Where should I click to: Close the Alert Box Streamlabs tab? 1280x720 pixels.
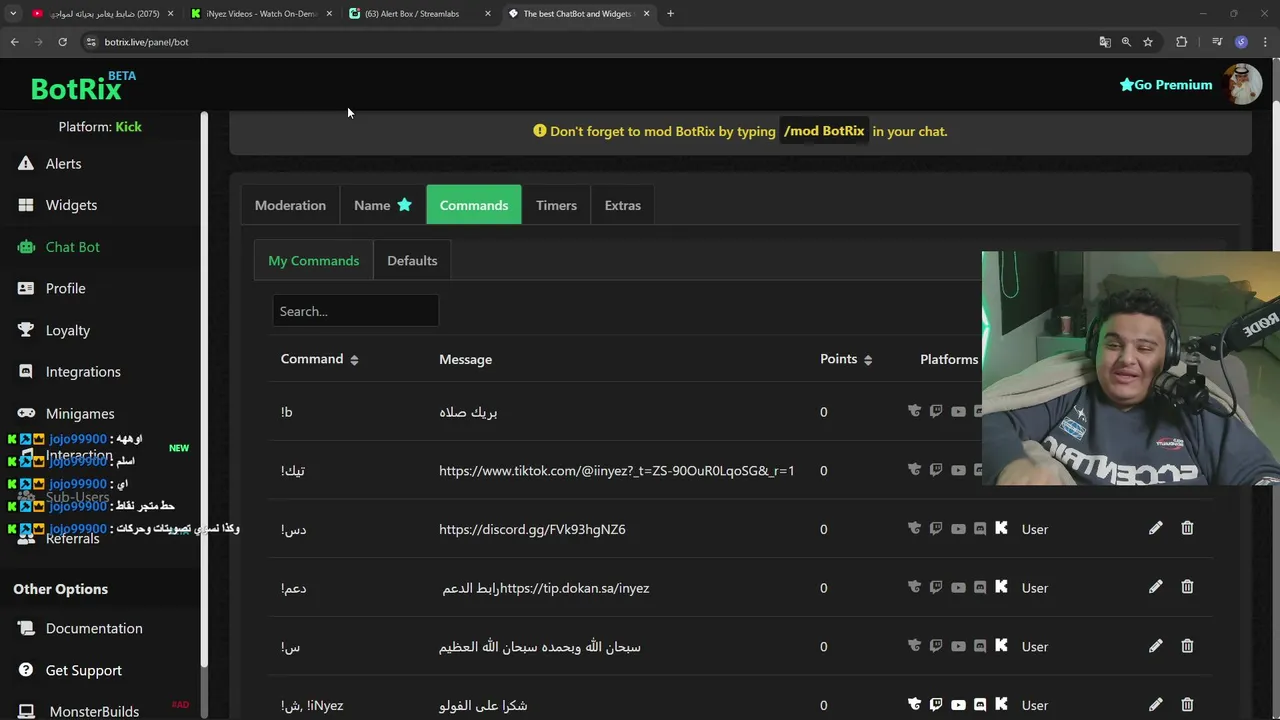[x=488, y=14]
